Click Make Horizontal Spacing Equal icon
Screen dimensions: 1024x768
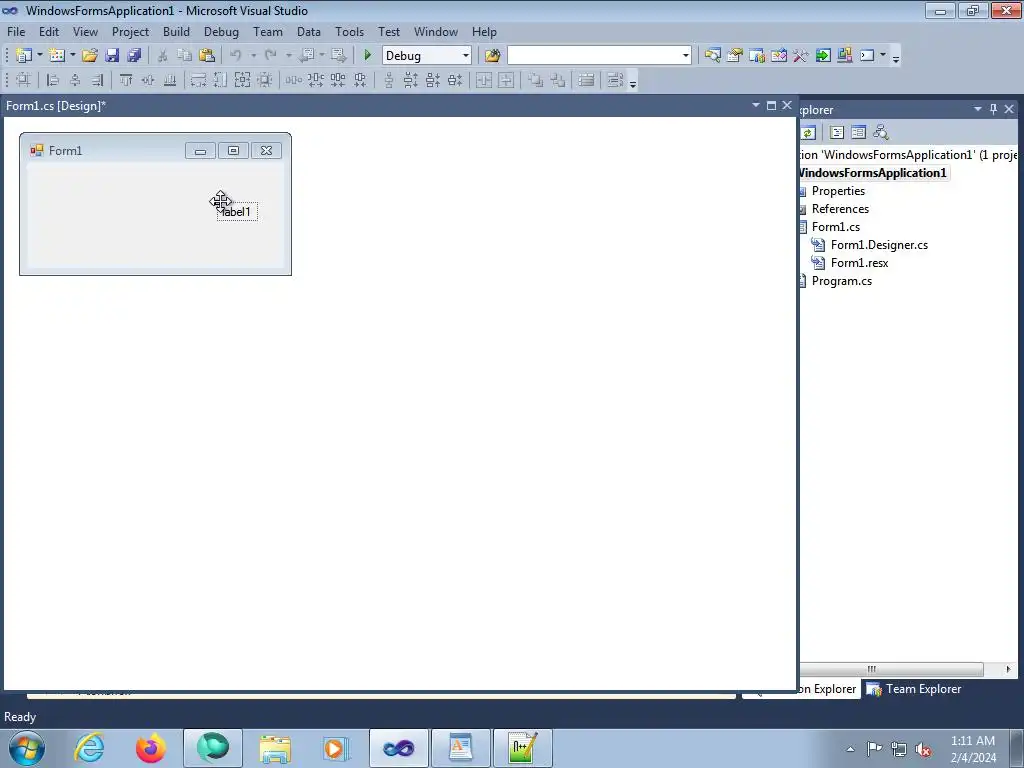click(x=294, y=80)
